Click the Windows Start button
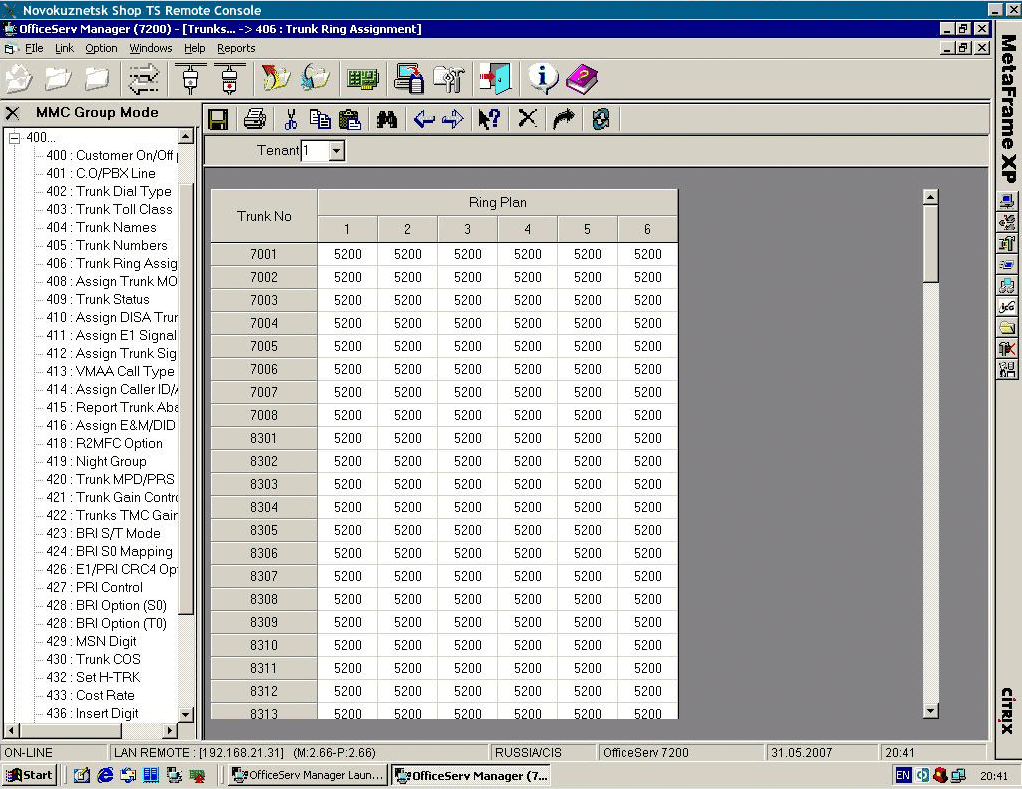1022x789 pixels. pyautogui.click(x=30, y=775)
